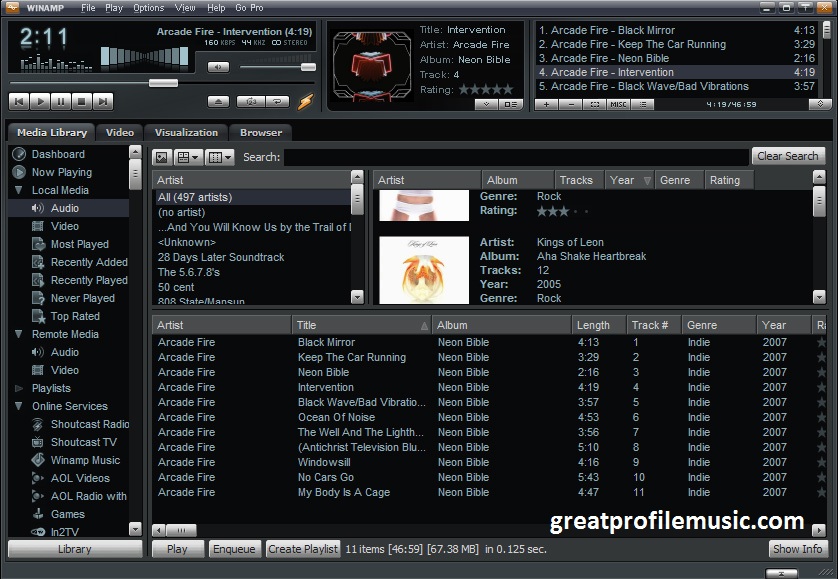Screen dimensions: 838x579
Task: Click the Create Playlist button
Action: point(303,549)
